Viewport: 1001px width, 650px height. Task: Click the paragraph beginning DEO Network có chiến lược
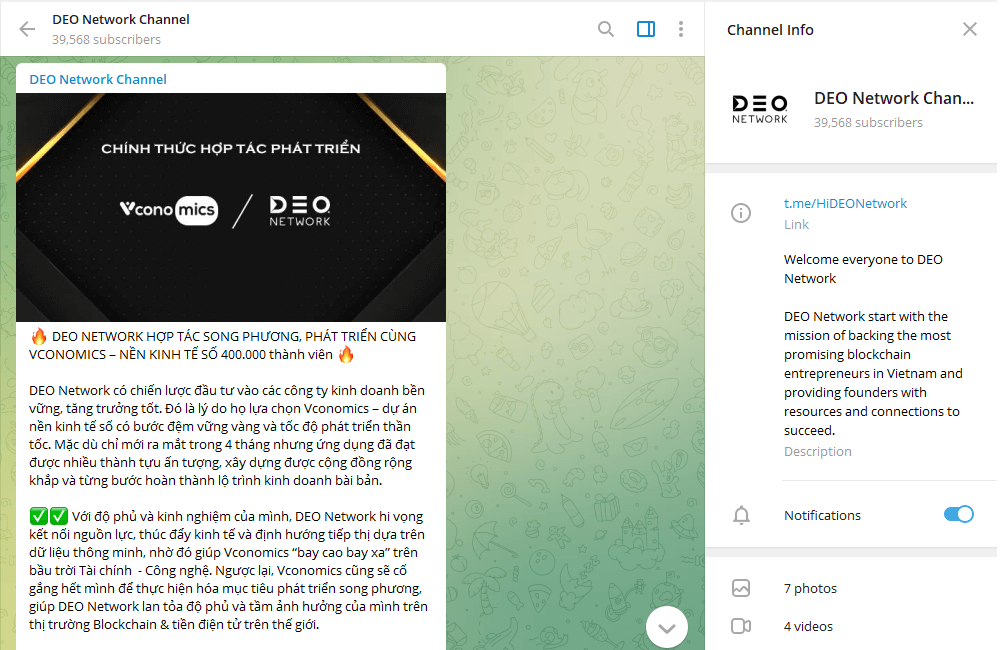coord(227,435)
